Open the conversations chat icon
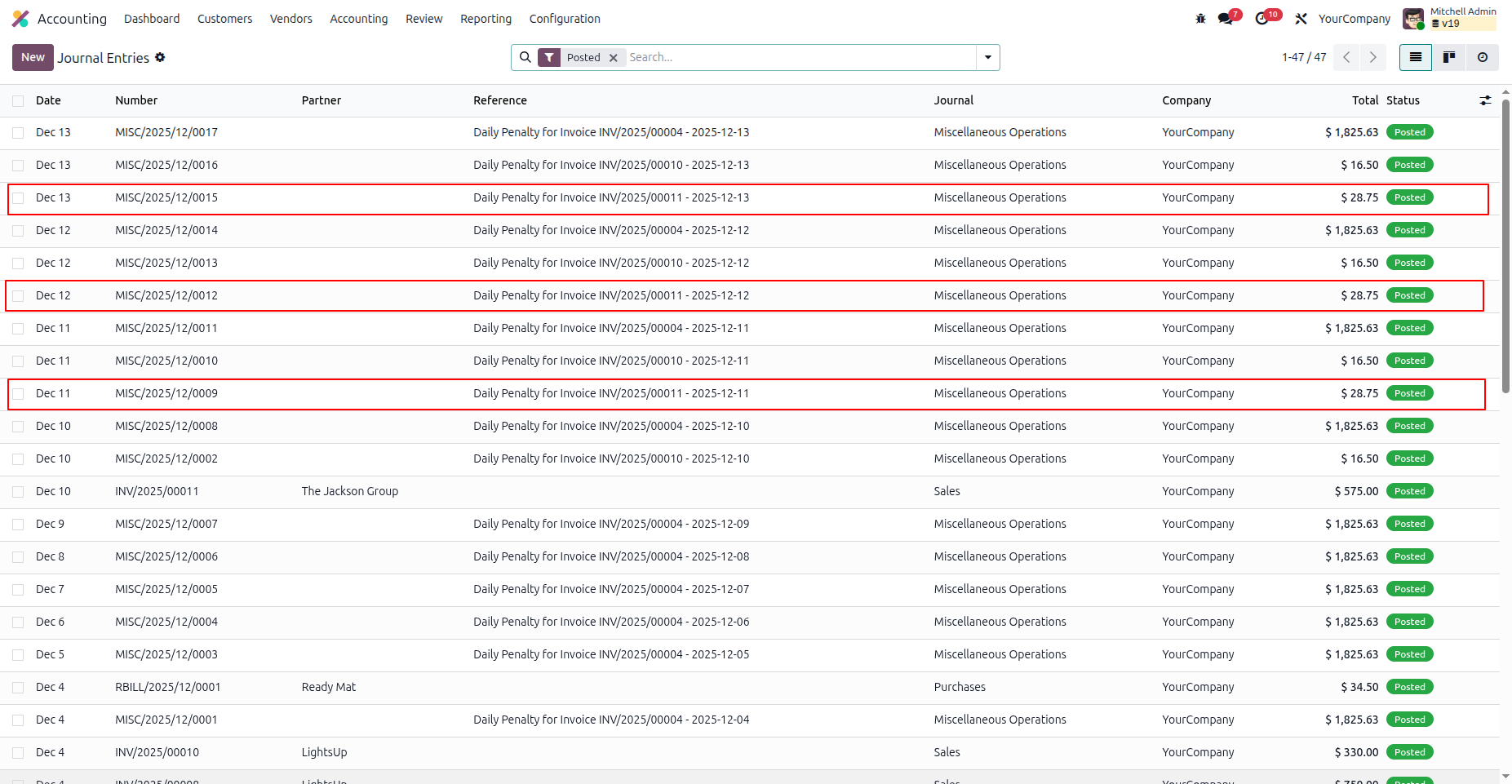This screenshot has width=1512, height=784. tap(1227, 18)
